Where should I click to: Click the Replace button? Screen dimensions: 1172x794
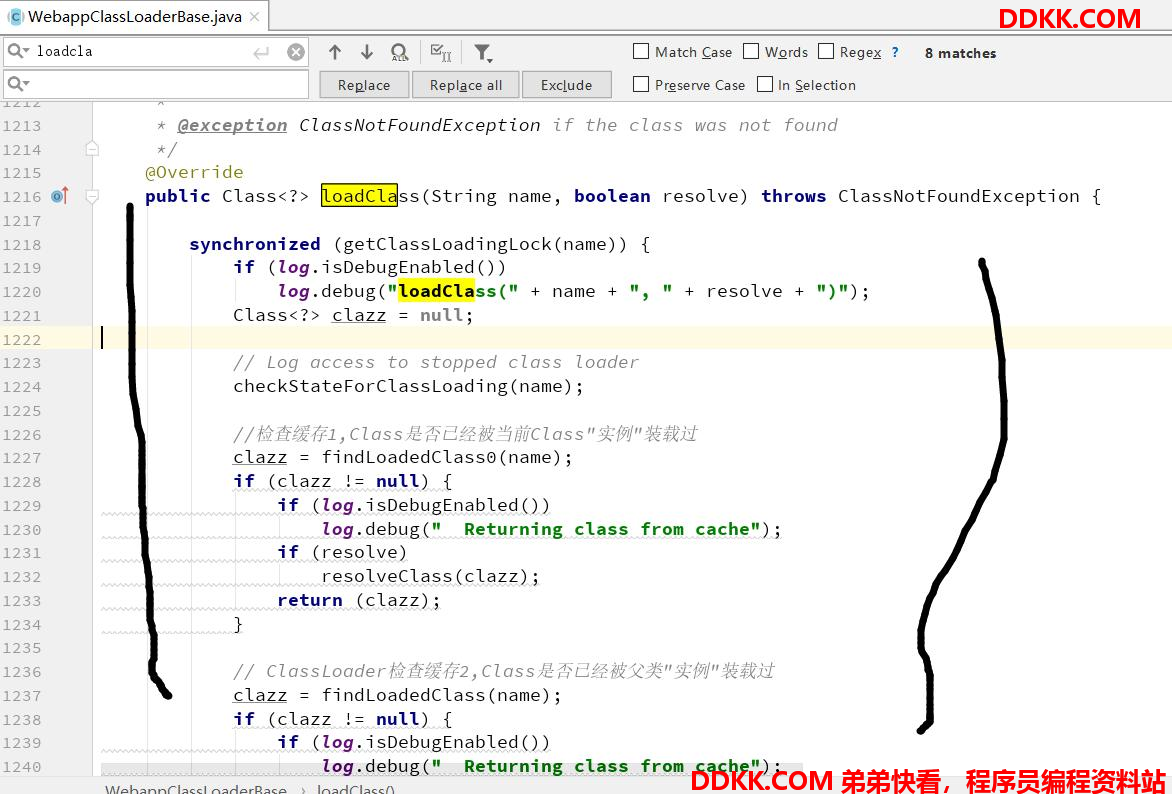click(364, 84)
